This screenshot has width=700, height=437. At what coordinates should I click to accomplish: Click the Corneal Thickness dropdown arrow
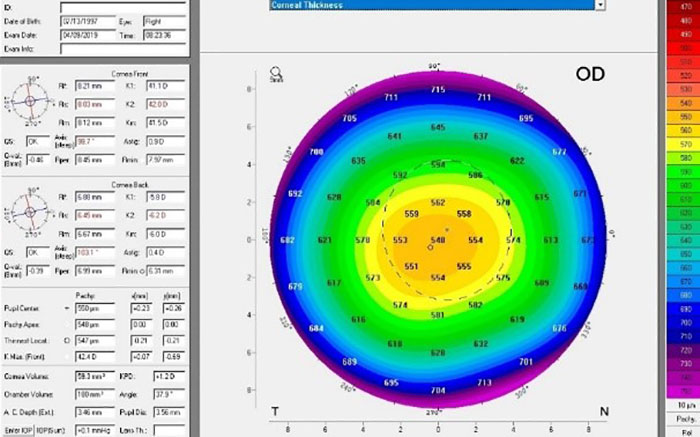point(600,5)
